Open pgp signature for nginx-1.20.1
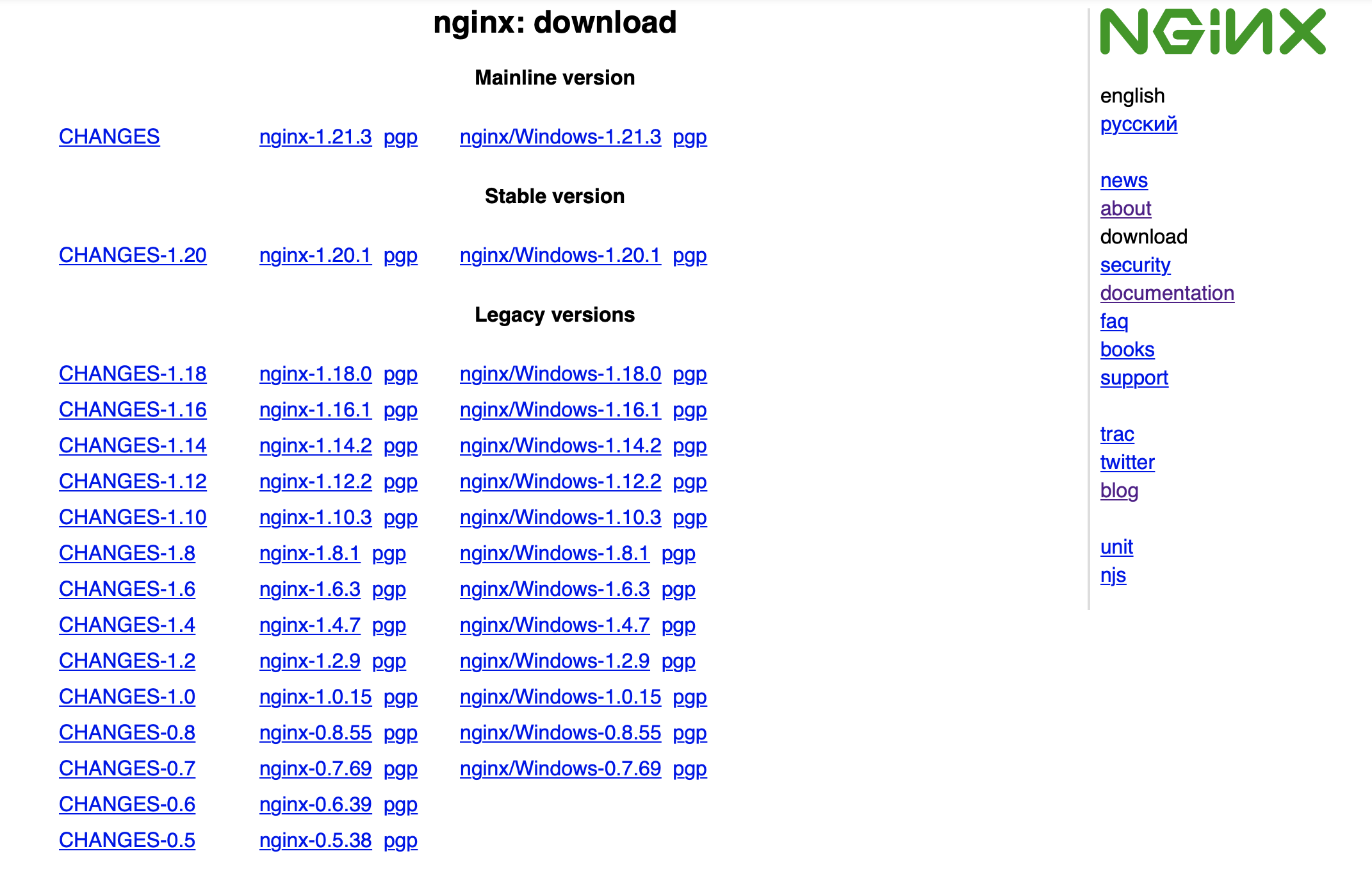 pyautogui.click(x=400, y=255)
